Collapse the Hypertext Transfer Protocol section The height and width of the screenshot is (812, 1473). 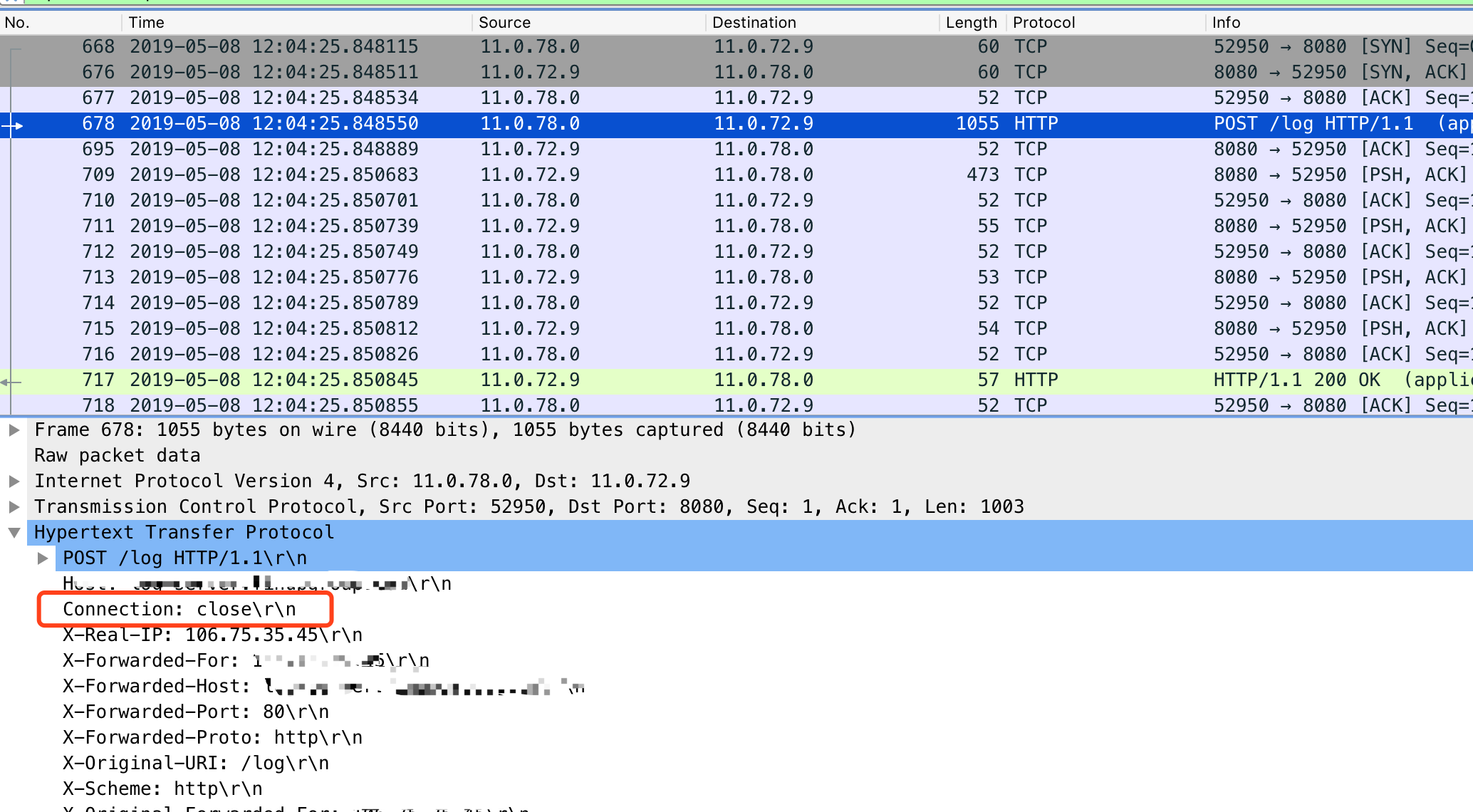click(14, 533)
